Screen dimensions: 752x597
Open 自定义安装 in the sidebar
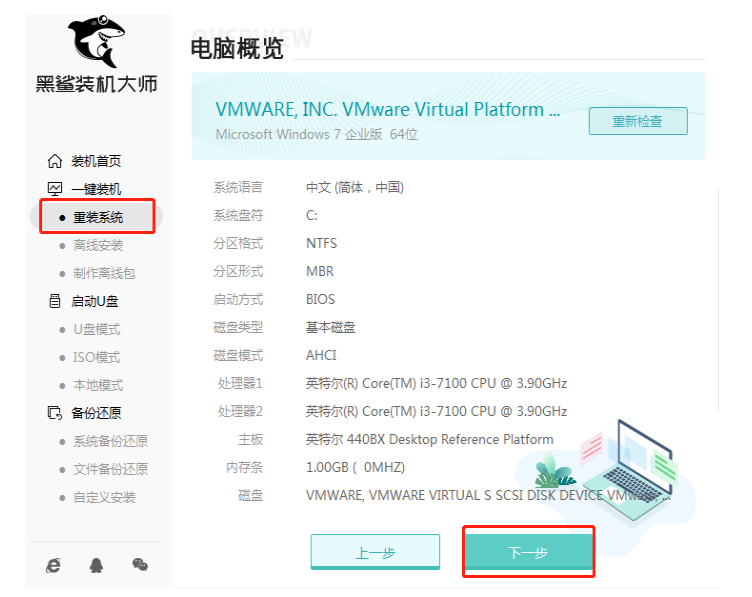pos(104,497)
